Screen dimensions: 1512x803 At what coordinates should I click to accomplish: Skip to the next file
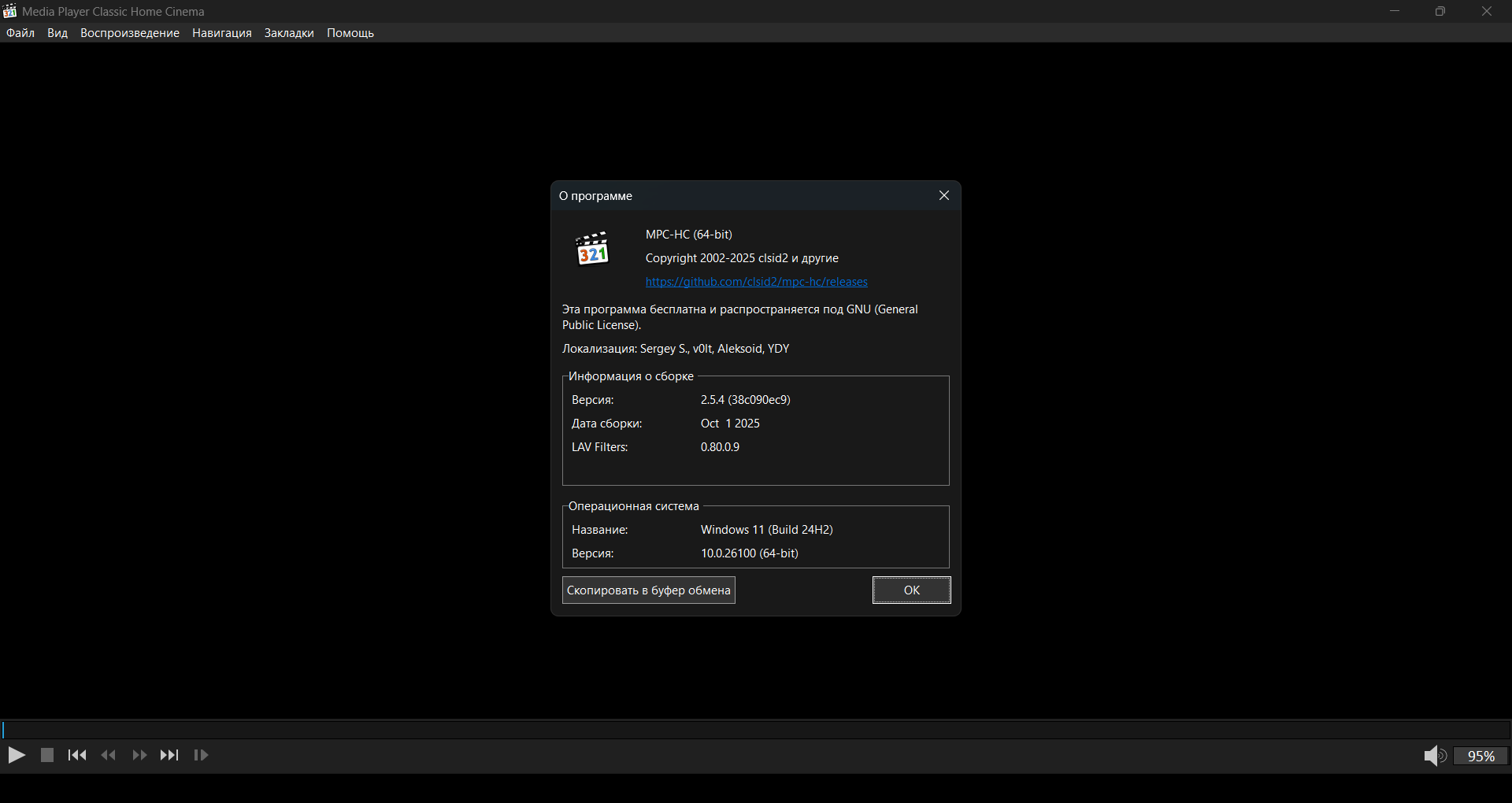pos(169,756)
